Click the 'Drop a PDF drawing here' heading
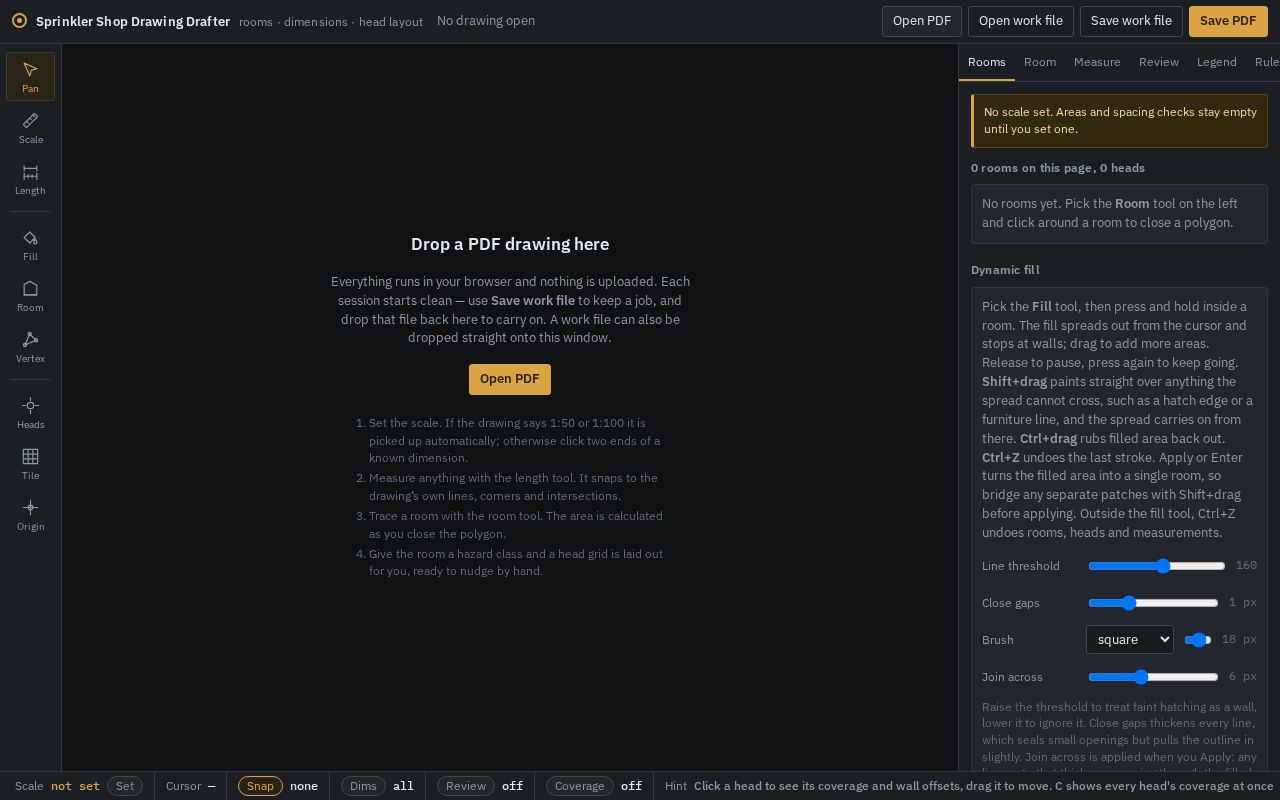The width and height of the screenshot is (1280, 800). [x=510, y=244]
